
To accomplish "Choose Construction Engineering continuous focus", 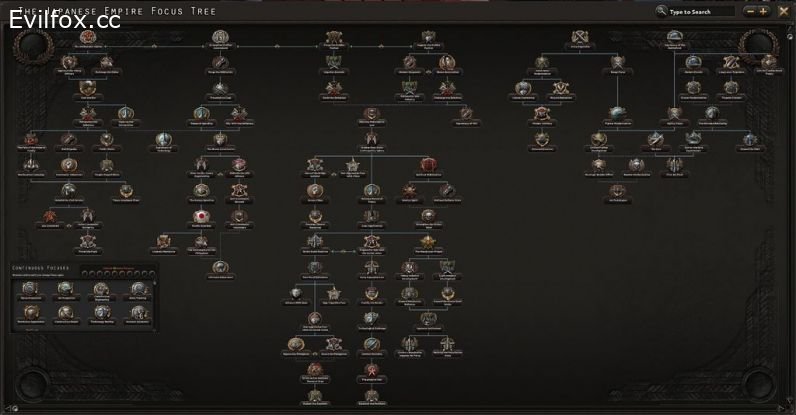I will click(x=102, y=292).
